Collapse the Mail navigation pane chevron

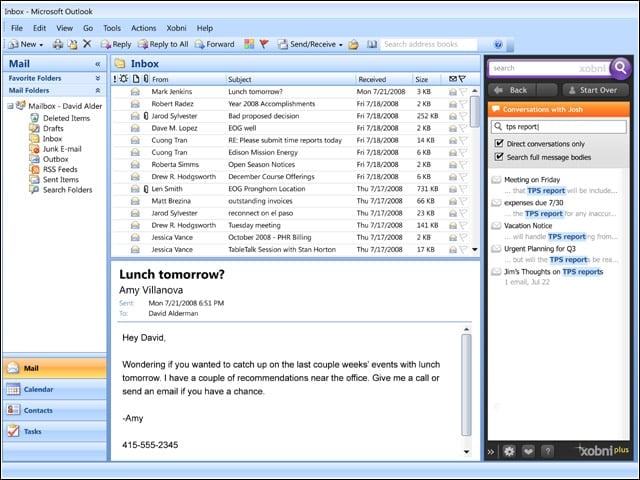click(98, 64)
